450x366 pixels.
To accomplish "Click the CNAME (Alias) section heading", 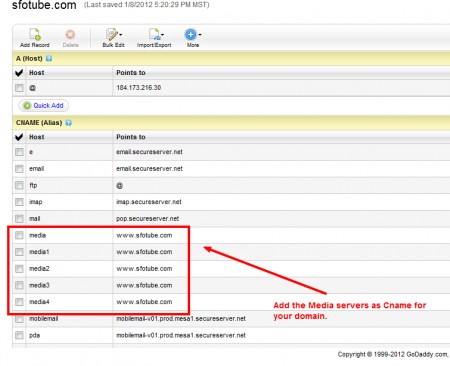I will click(39, 123).
